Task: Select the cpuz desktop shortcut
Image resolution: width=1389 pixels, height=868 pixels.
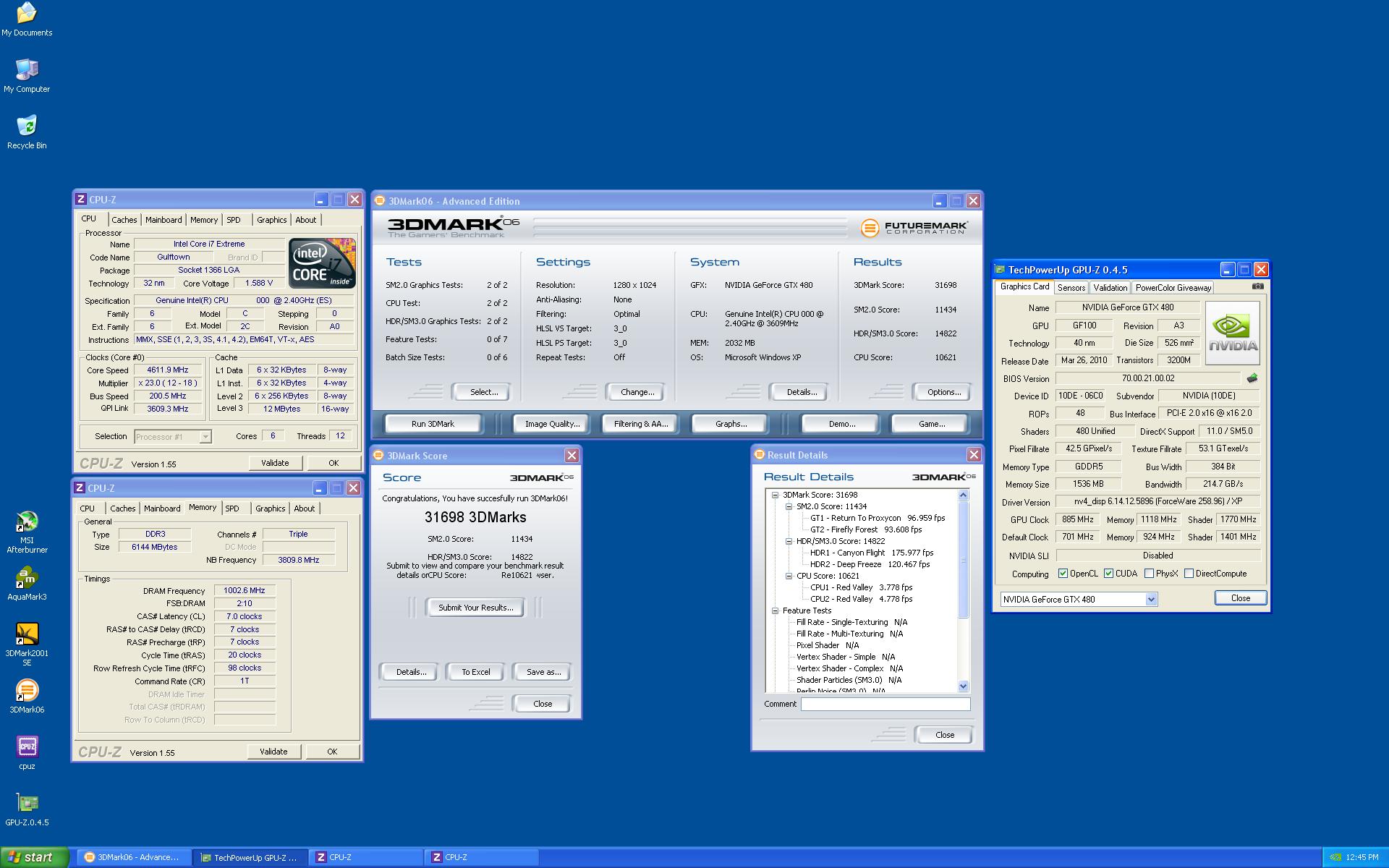Action: (x=27, y=754)
